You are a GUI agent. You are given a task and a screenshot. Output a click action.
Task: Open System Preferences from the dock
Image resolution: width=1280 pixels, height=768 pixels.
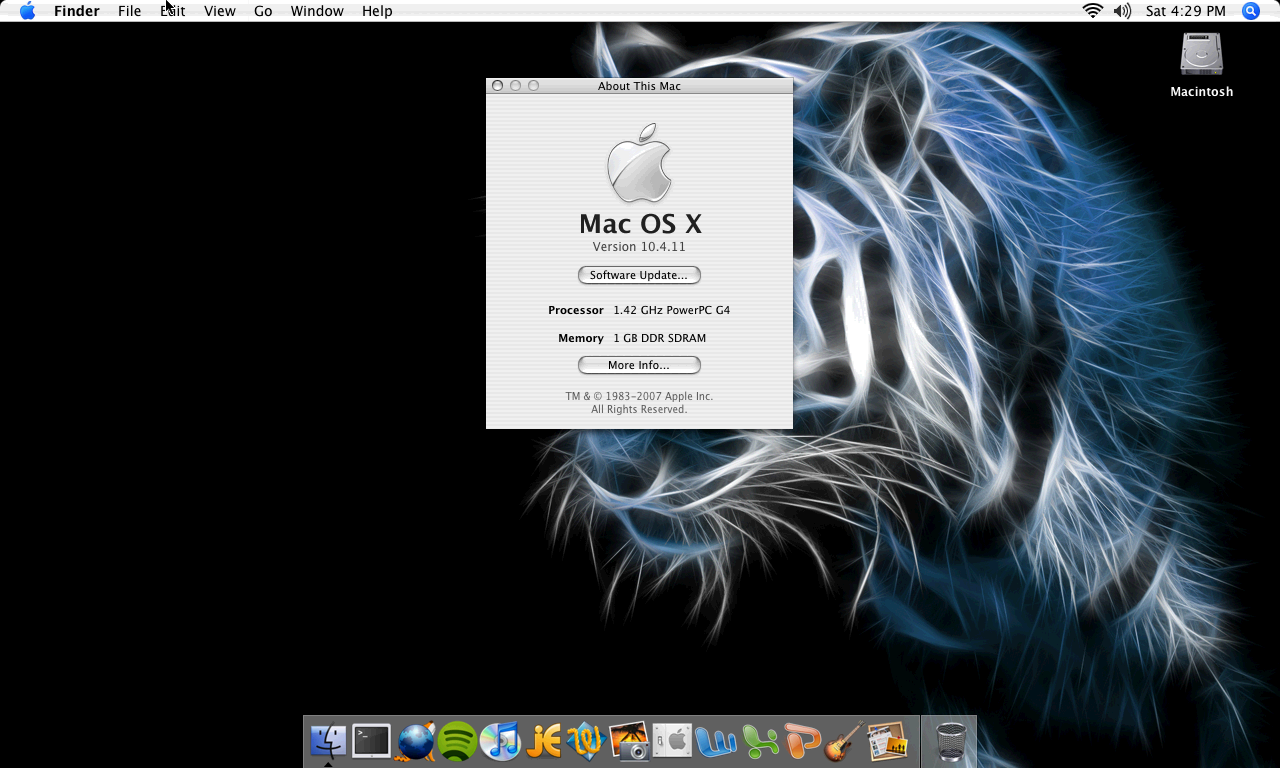click(673, 741)
